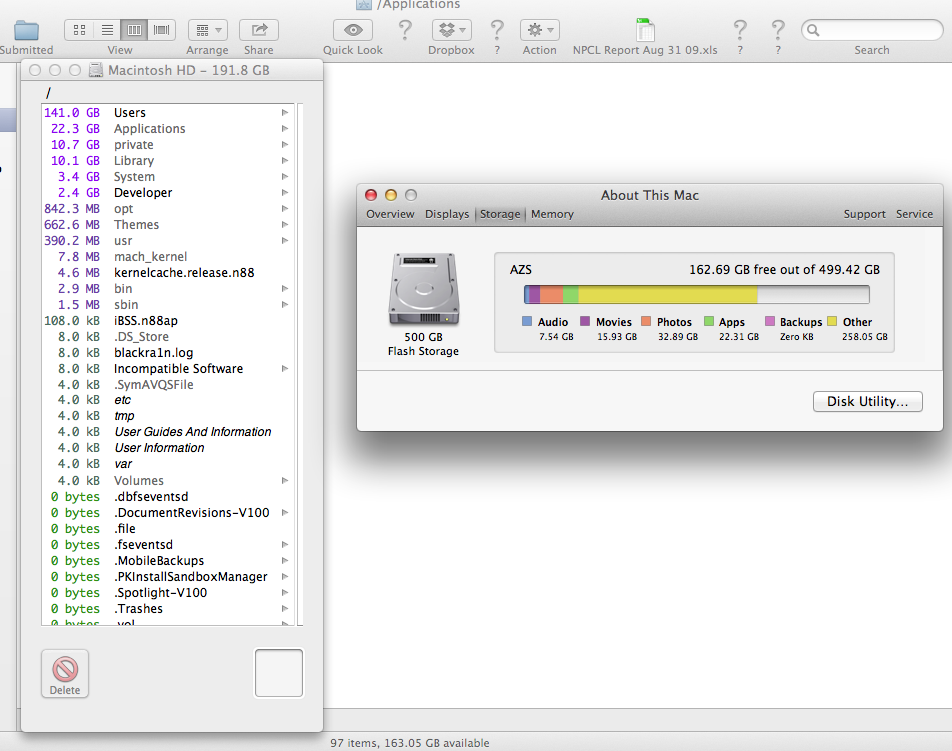Screen dimensions: 952x751
Task: Minimize the About This Mac window
Action: pos(391,195)
